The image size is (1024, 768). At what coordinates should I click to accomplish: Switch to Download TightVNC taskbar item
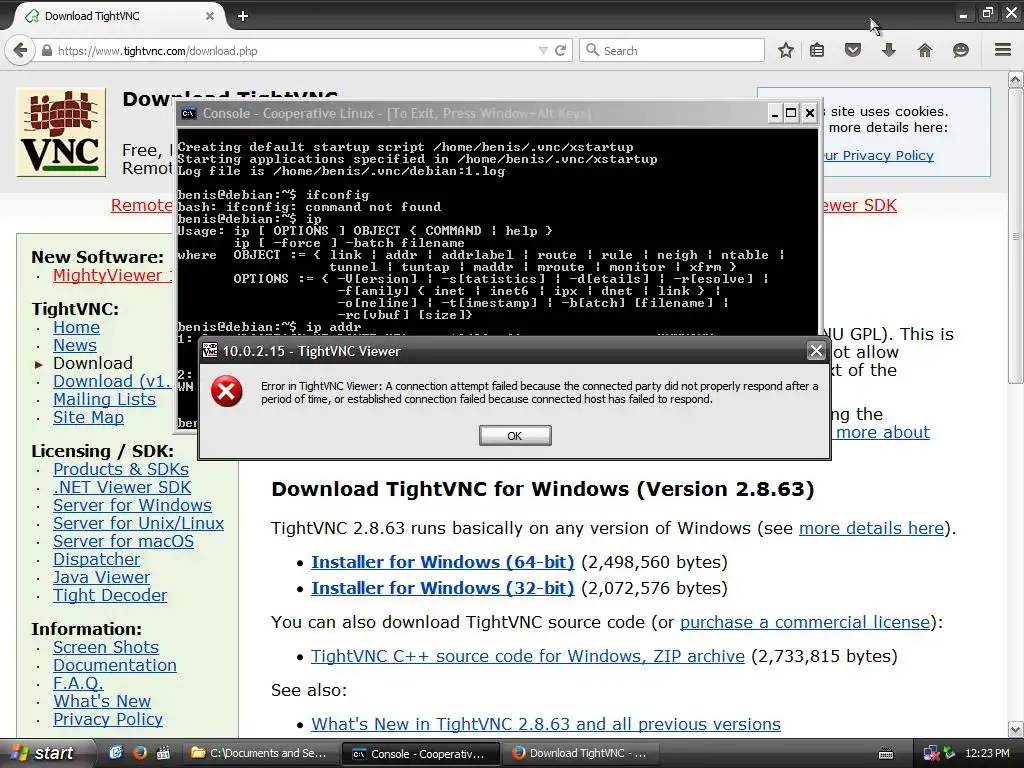tap(580, 753)
